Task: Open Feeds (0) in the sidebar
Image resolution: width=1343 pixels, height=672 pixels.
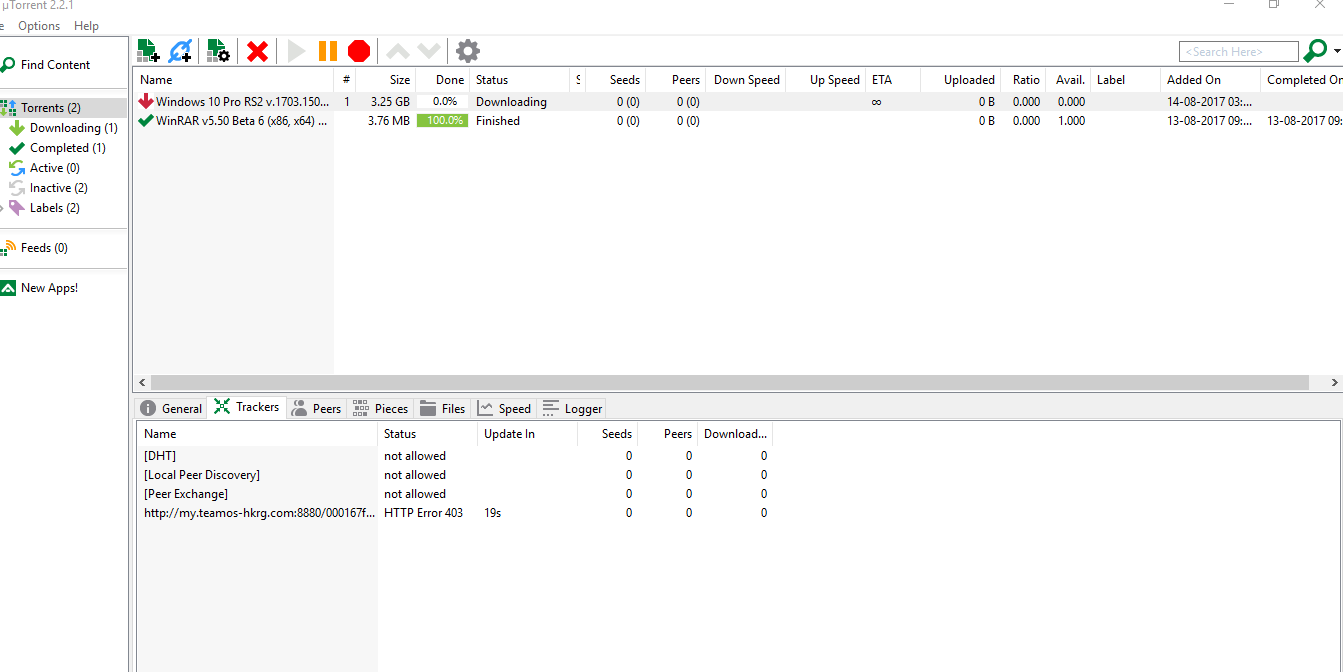Action: click(44, 248)
